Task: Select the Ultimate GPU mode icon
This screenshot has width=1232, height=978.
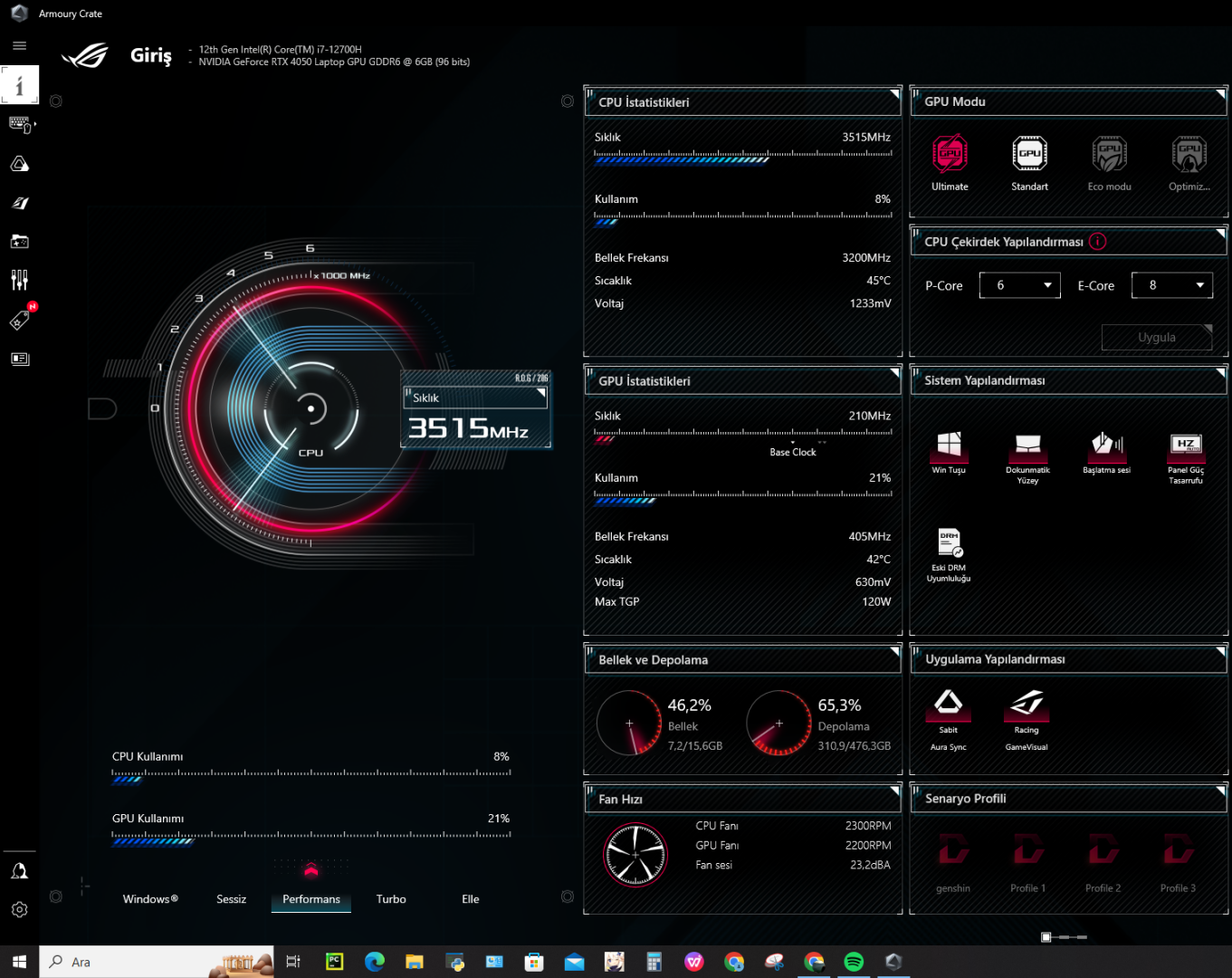Action: click(950, 155)
